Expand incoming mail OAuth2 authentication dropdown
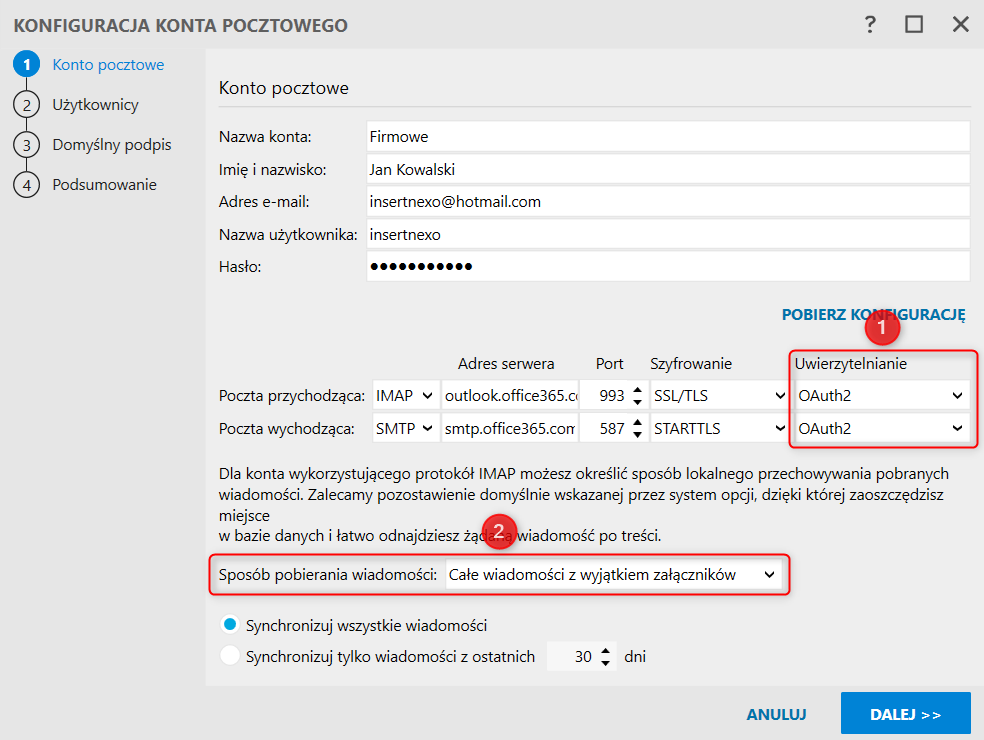984x740 pixels. (881, 396)
